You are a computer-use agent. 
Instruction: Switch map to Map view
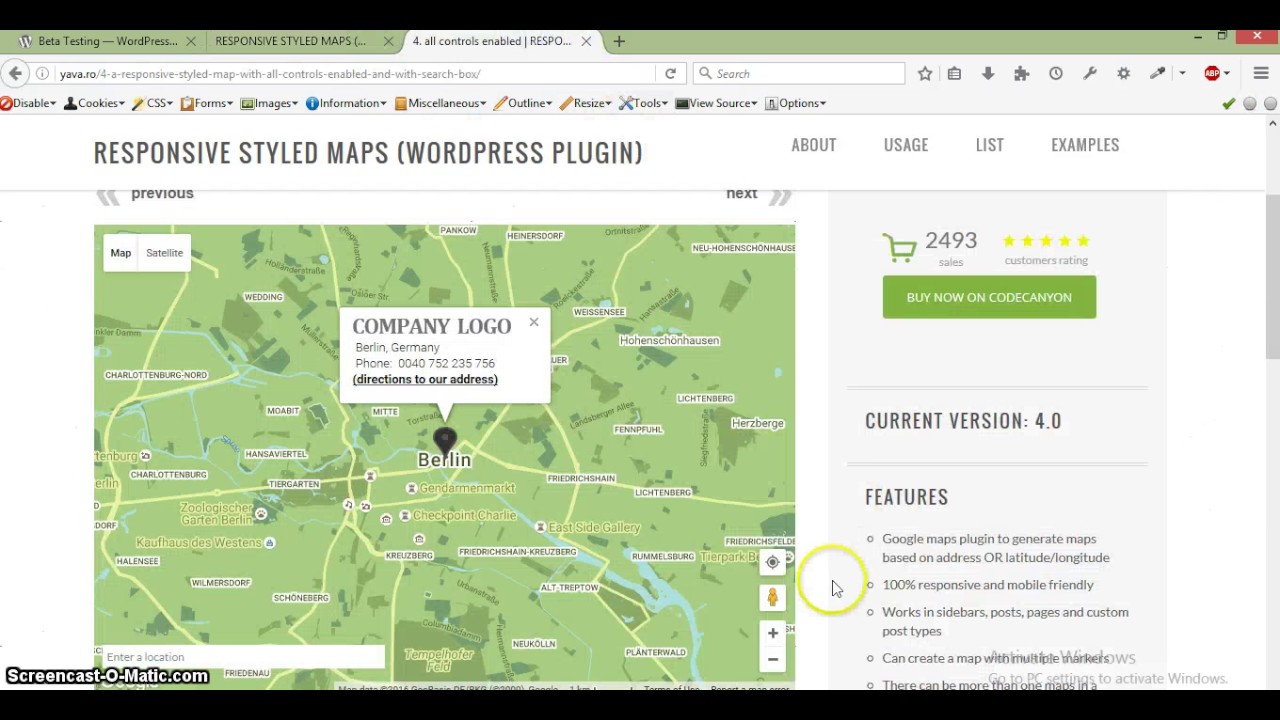121,253
